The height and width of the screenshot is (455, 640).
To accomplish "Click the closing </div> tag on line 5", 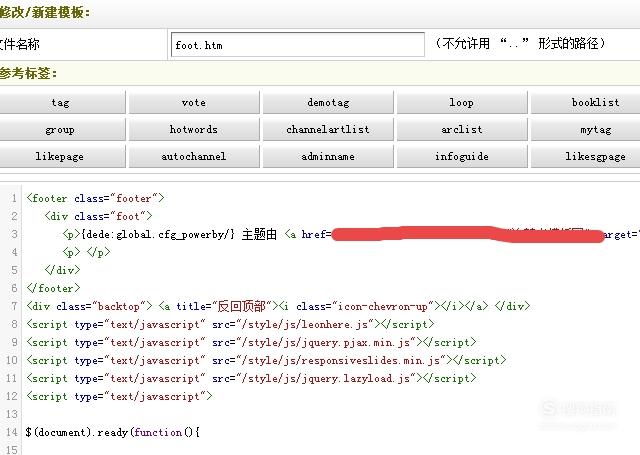I will pyautogui.click(x=62, y=270).
